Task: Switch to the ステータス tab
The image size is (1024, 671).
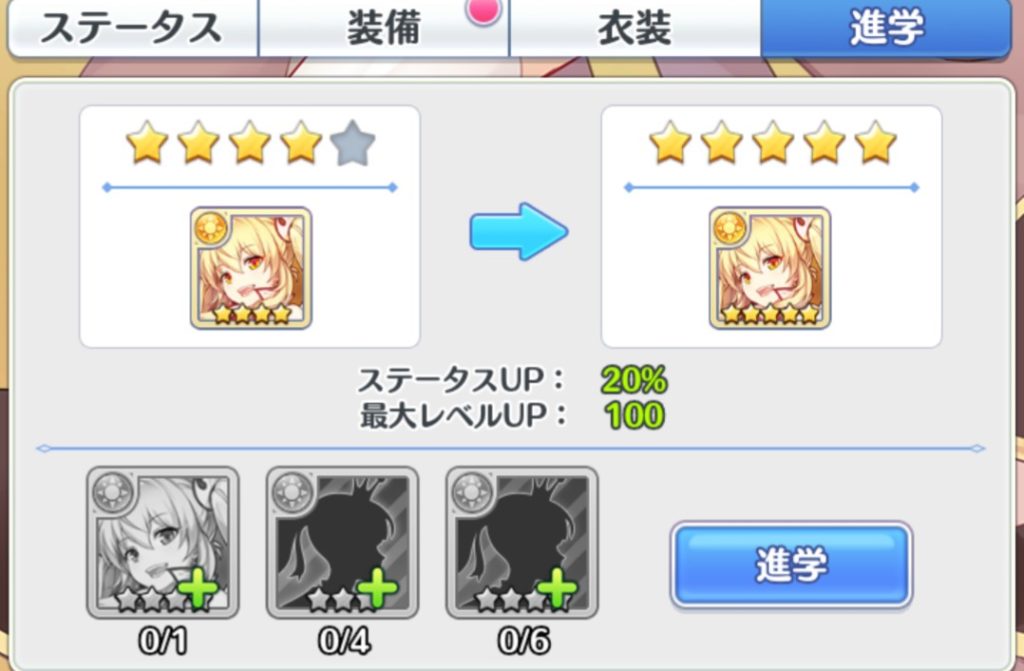Action: (133, 29)
